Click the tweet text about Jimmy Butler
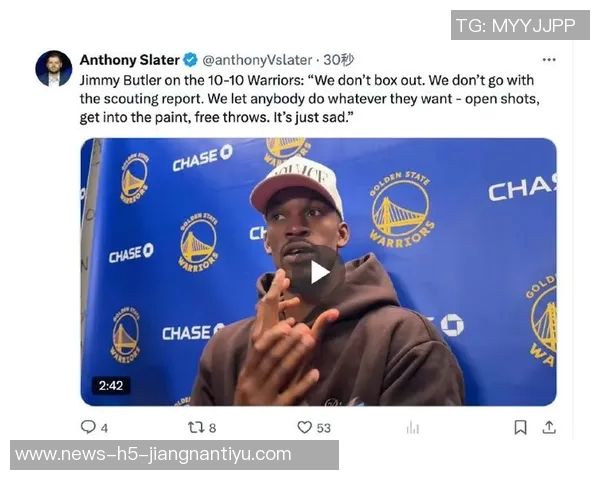Screen dimensions: 600x480 [309, 99]
